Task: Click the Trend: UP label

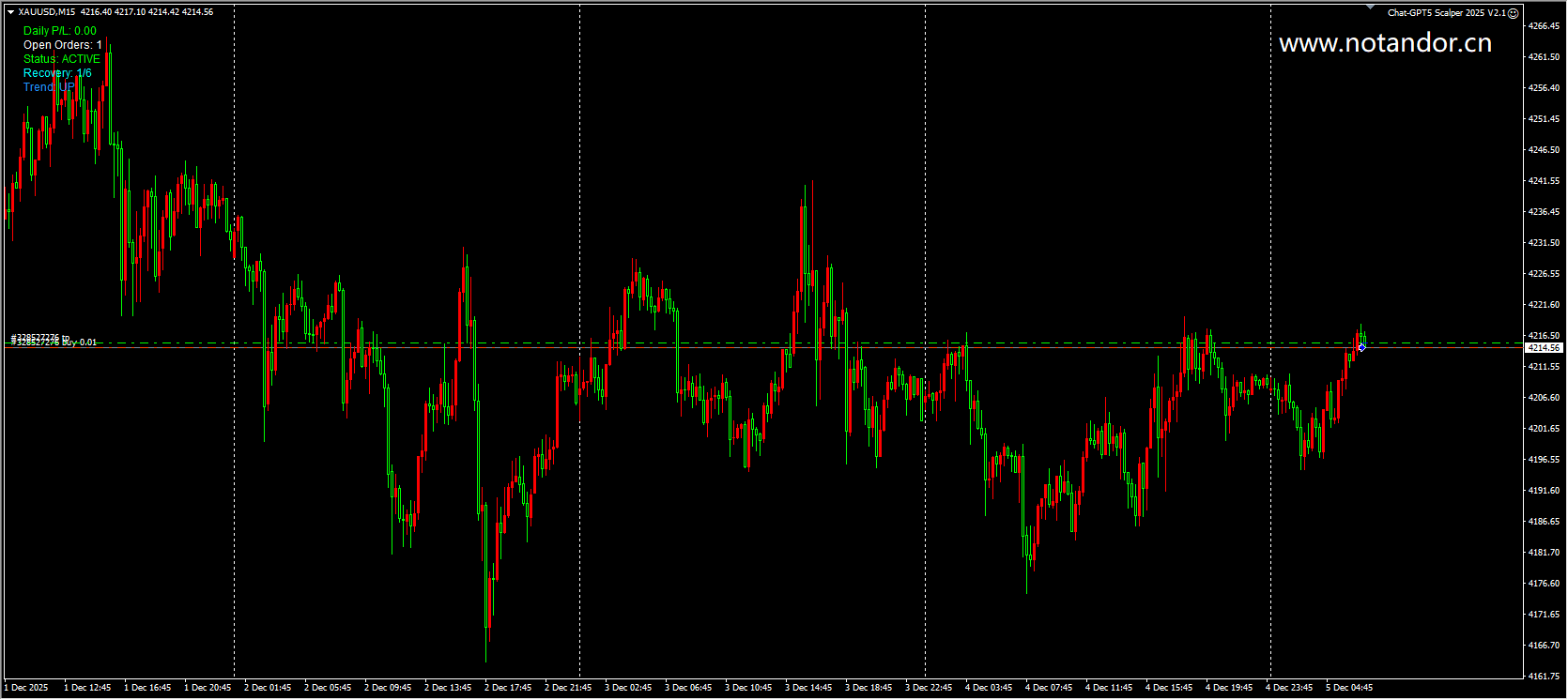Action: (49, 87)
